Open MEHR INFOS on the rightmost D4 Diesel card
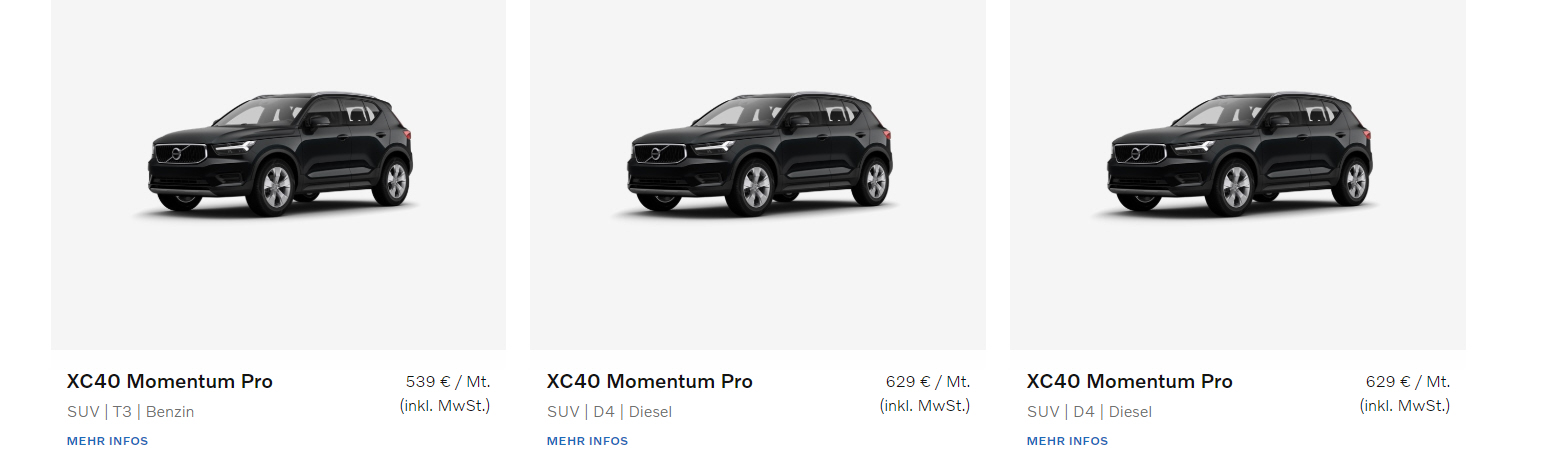The width and height of the screenshot is (1542, 466). [1067, 441]
